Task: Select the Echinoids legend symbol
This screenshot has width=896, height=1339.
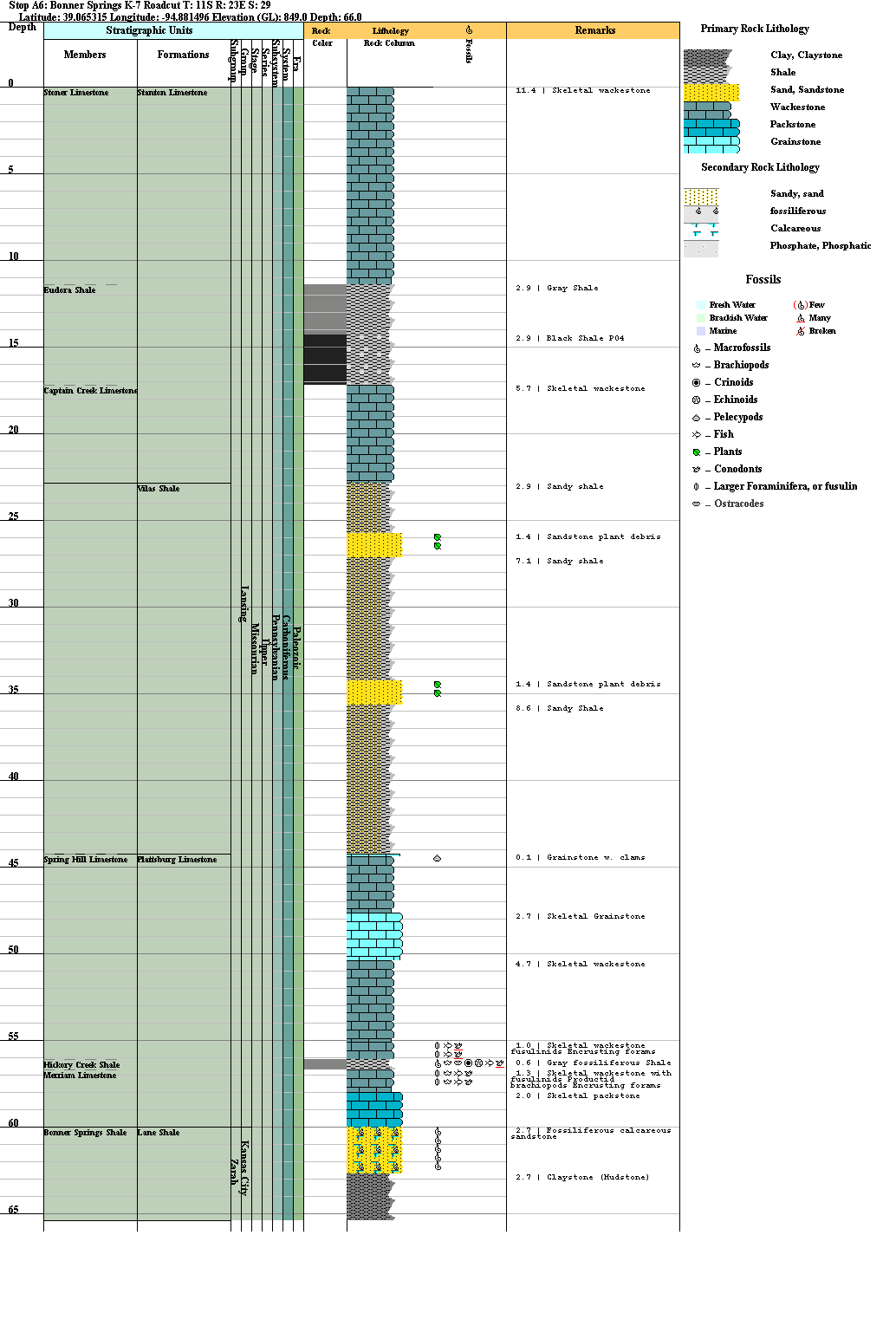Action: [x=697, y=400]
